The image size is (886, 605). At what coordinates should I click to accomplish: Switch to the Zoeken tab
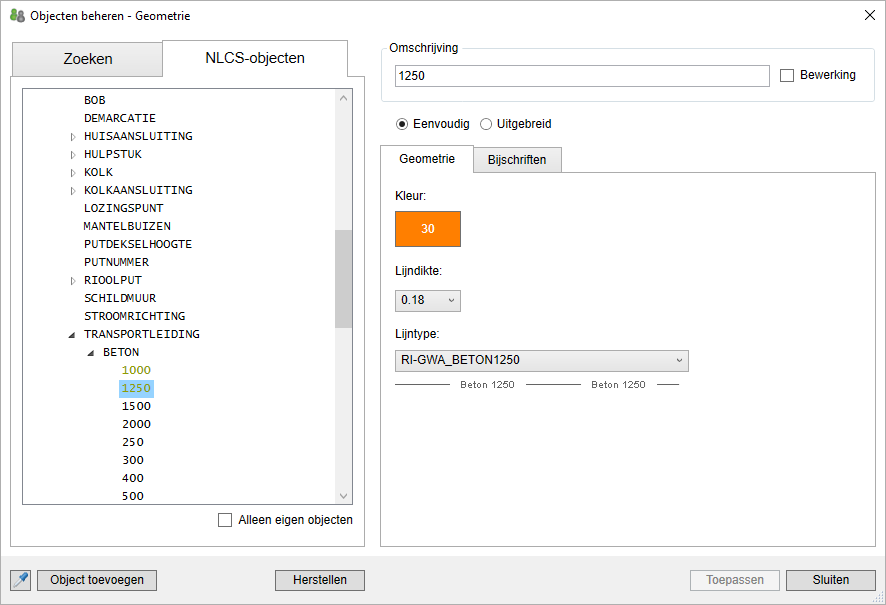point(87,59)
